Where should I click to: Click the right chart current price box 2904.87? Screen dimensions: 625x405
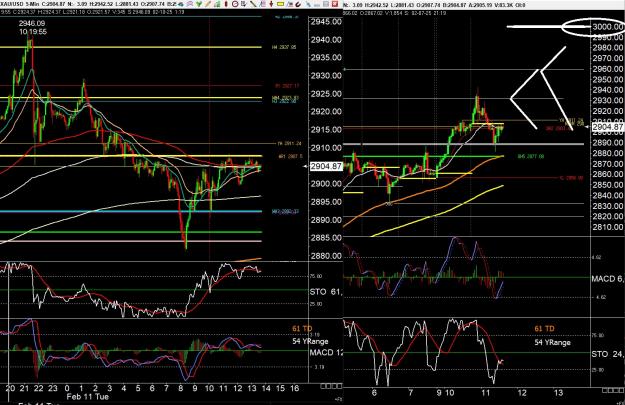(608, 127)
